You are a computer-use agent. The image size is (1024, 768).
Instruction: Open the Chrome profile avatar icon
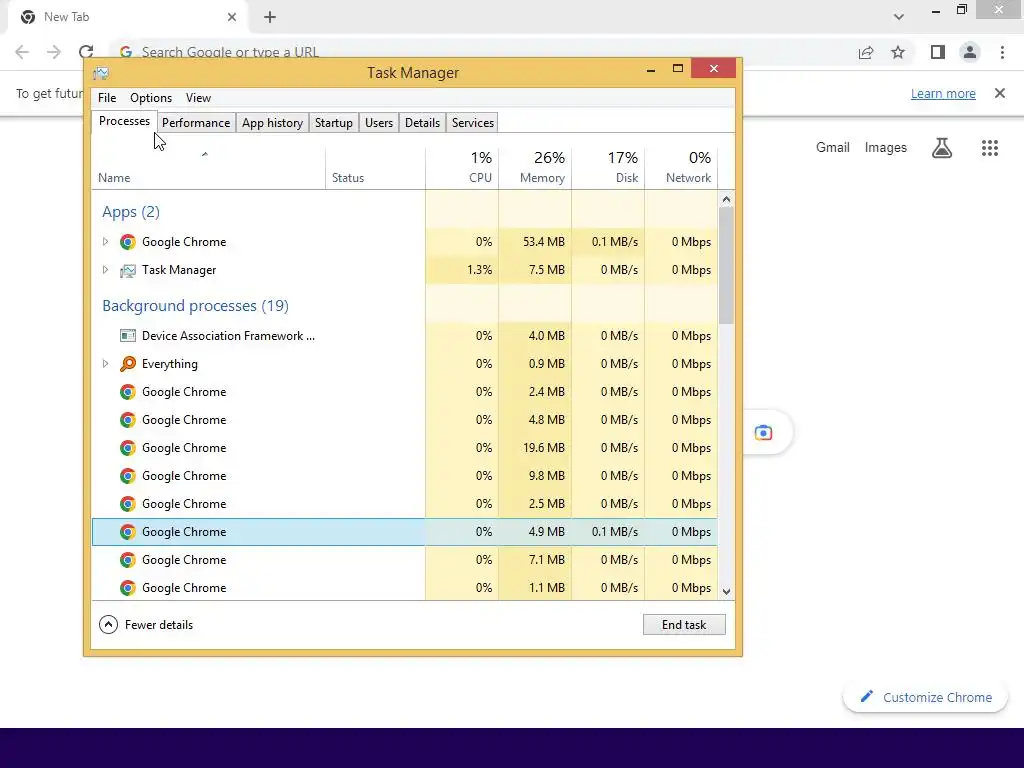pos(970,52)
